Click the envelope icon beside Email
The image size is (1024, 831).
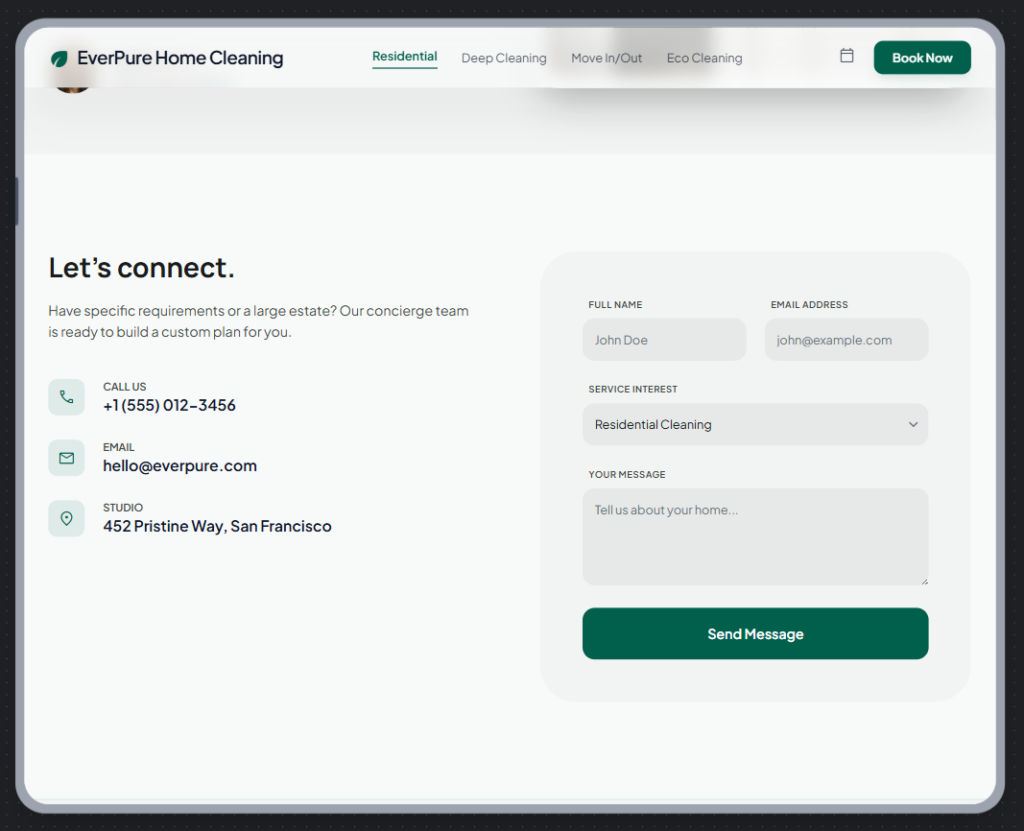point(66,458)
